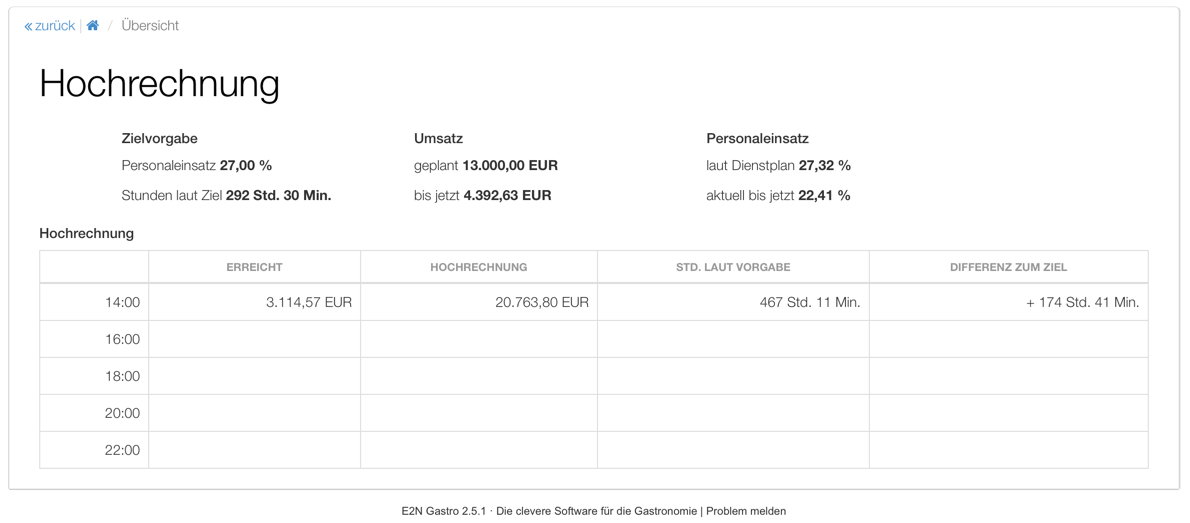Viewport: 1190px width, 523px height.
Task: Select the 16:00 row label
Action: tap(122, 339)
